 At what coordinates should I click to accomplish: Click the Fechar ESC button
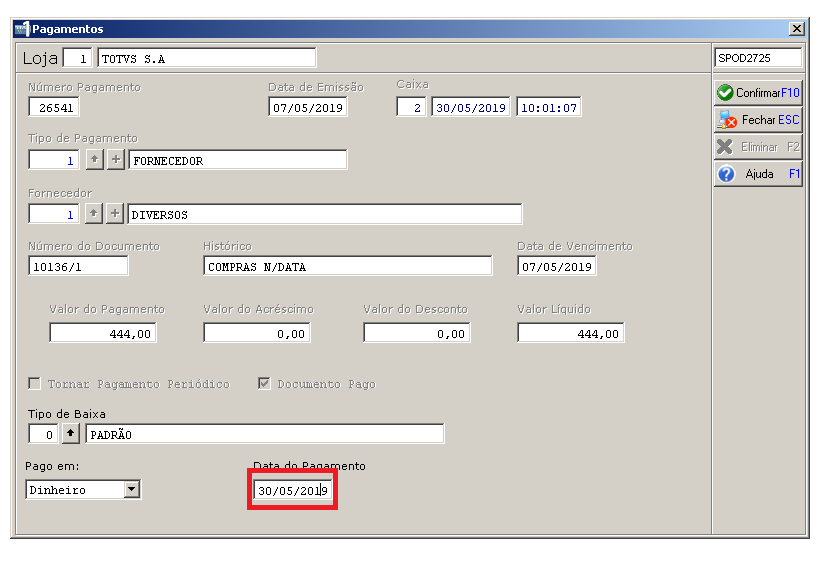(758, 120)
